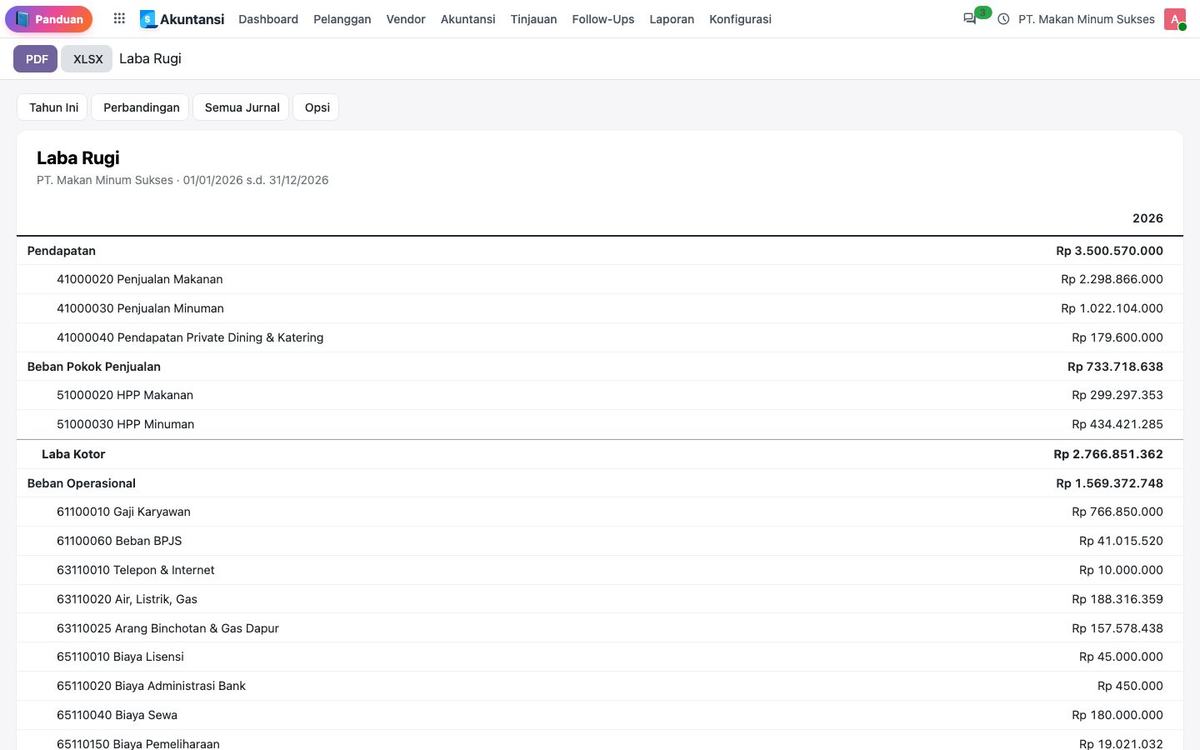Select the 65110020 Biaya Administrasi Bank line

tap(600, 686)
